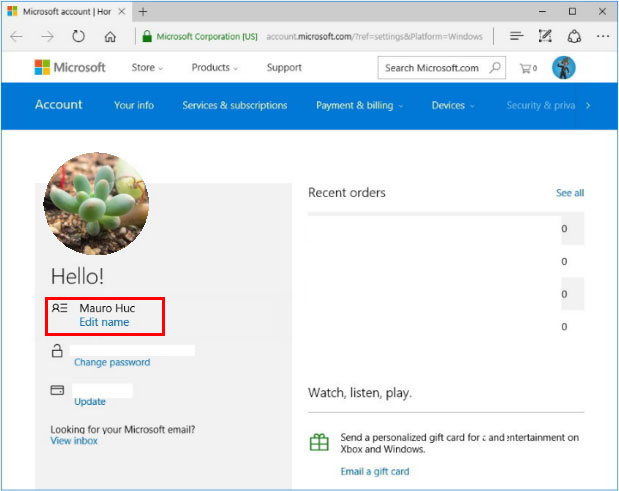Click the Edit name link
619x491 pixels.
point(104,322)
